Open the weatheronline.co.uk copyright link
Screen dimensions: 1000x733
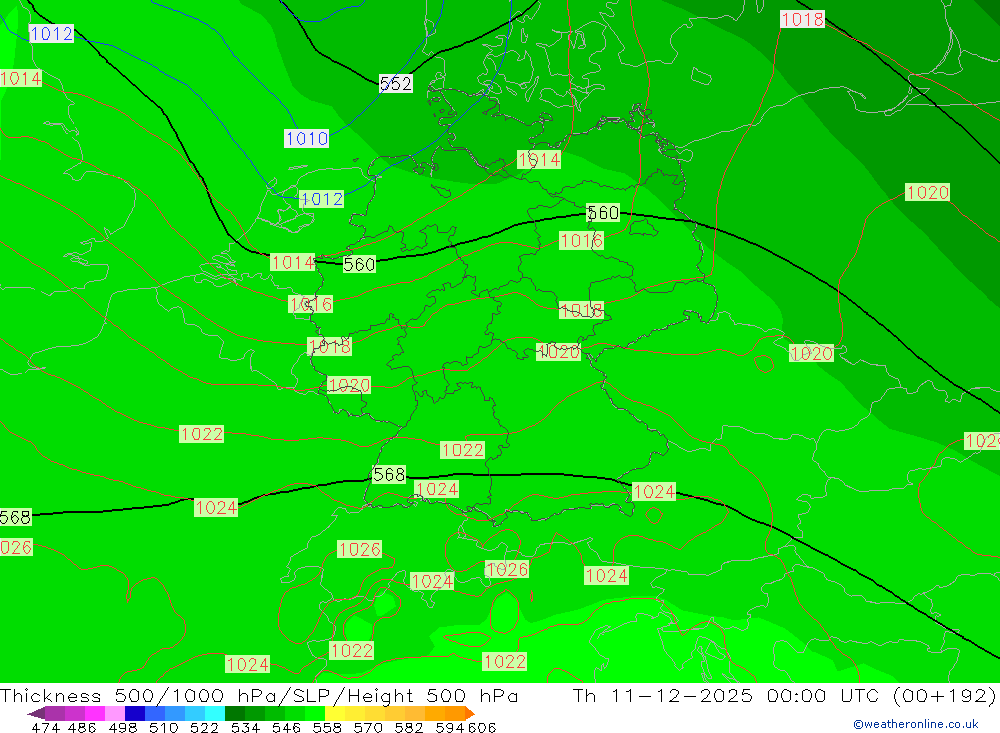(x=915, y=724)
